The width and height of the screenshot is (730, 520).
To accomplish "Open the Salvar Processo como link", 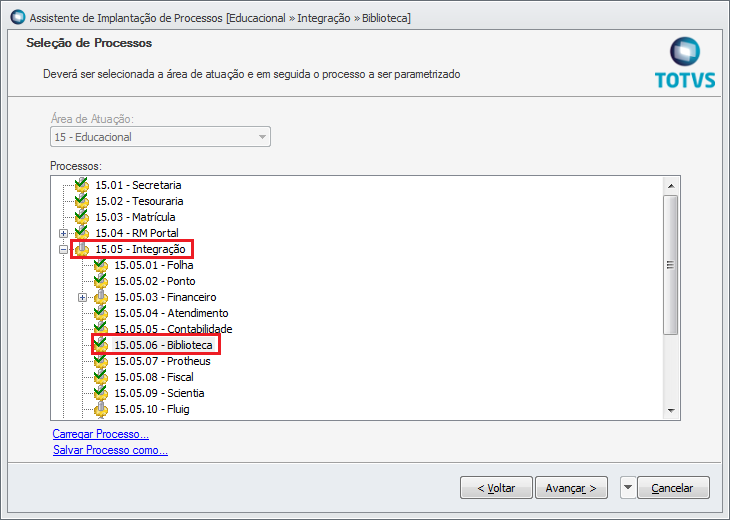I will click(110, 450).
